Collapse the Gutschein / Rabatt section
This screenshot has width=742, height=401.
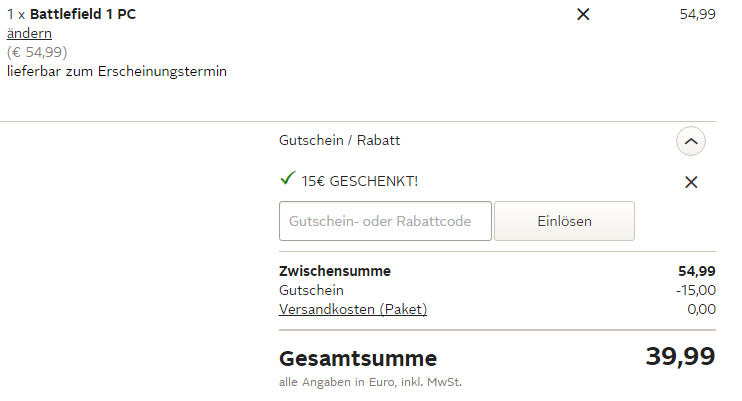click(x=691, y=142)
